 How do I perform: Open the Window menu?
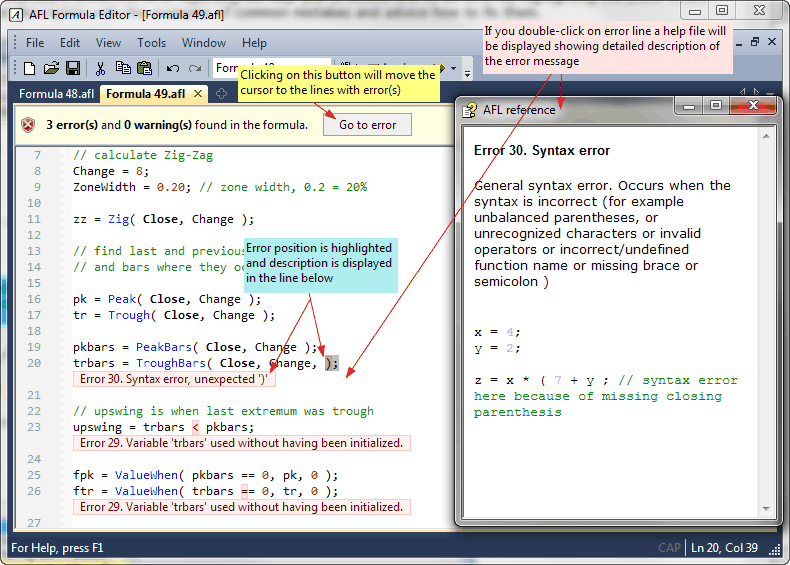203,43
